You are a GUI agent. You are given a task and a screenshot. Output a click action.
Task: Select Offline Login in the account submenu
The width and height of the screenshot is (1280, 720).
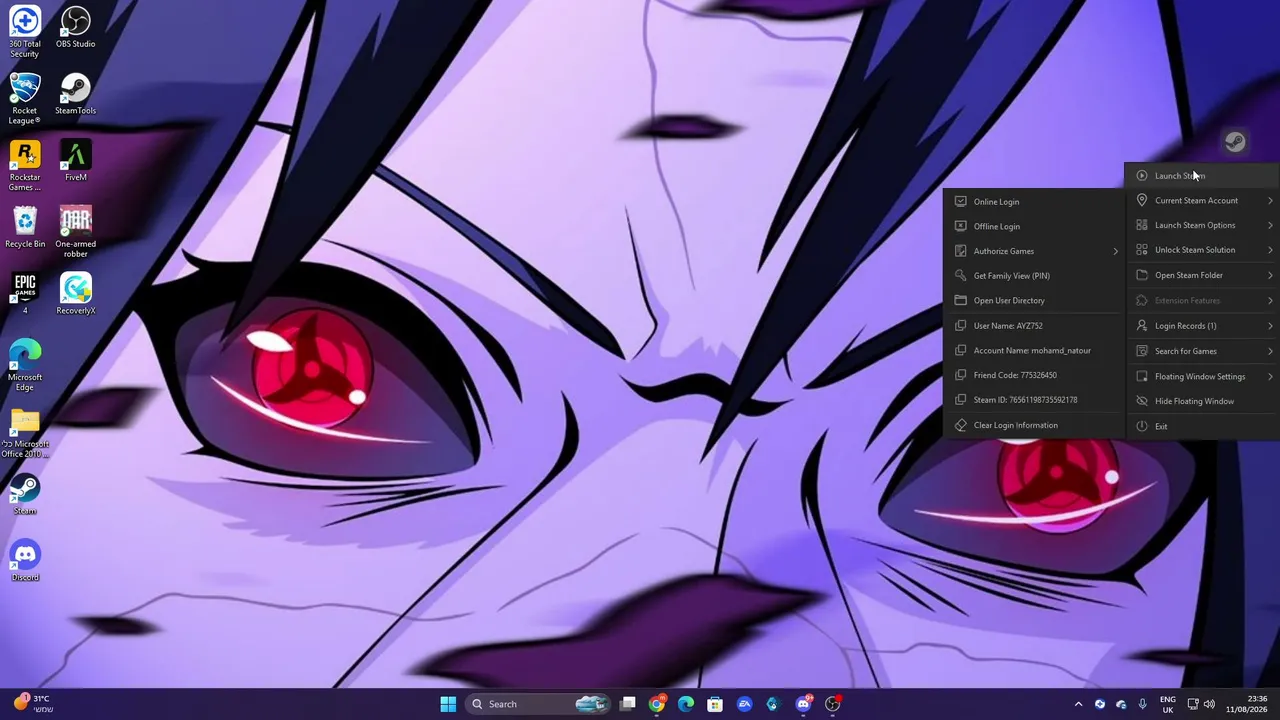[1033, 226]
